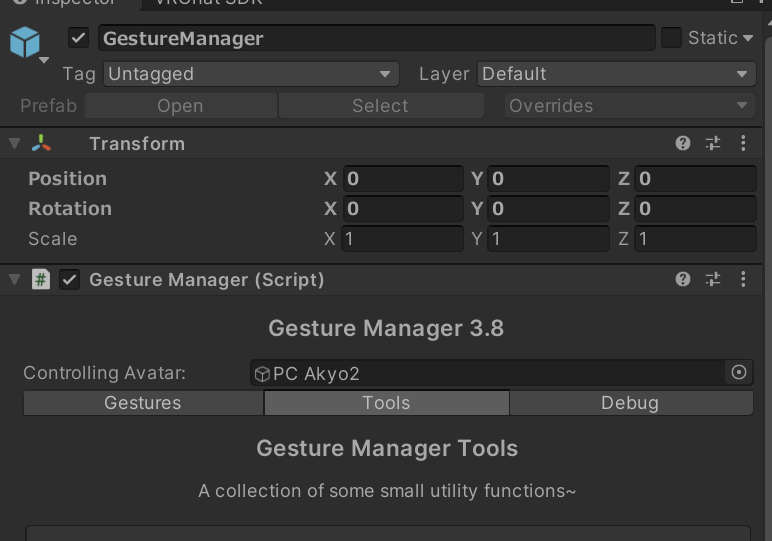Open Gesture Manager preset sliders icon

point(712,279)
